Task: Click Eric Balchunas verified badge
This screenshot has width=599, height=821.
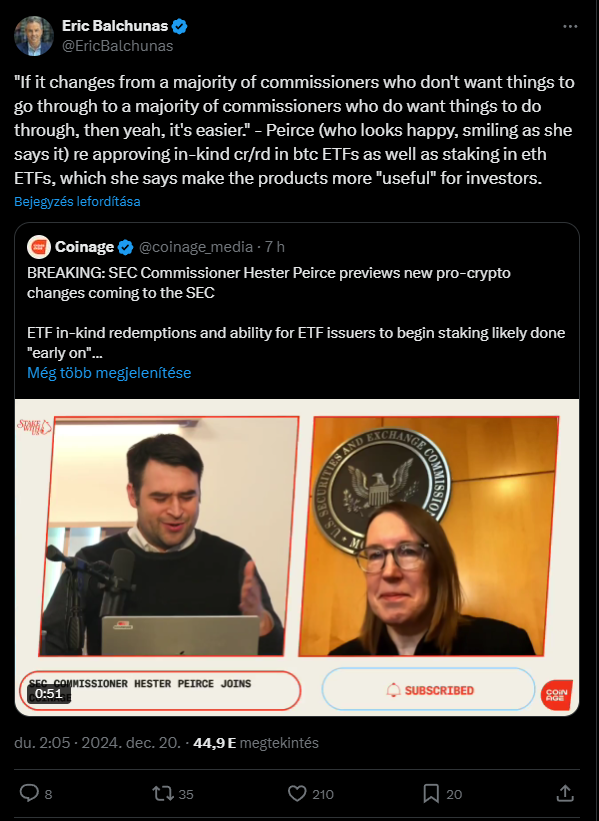Action: [x=180, y=26]
